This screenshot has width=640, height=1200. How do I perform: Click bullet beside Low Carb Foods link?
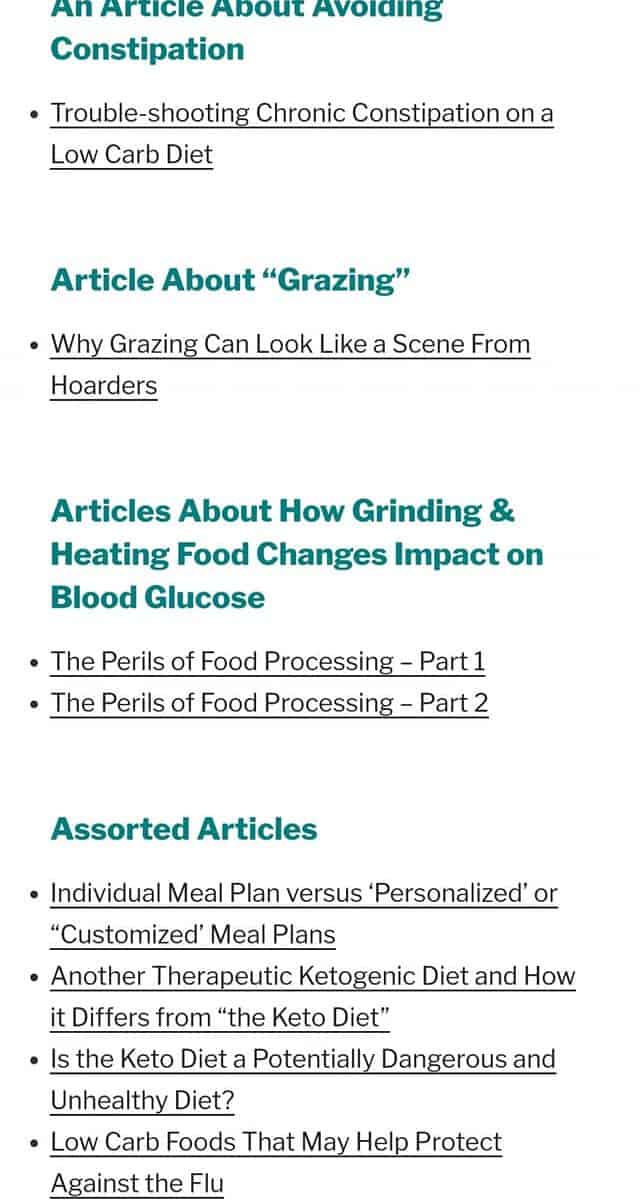[35, 1143]
